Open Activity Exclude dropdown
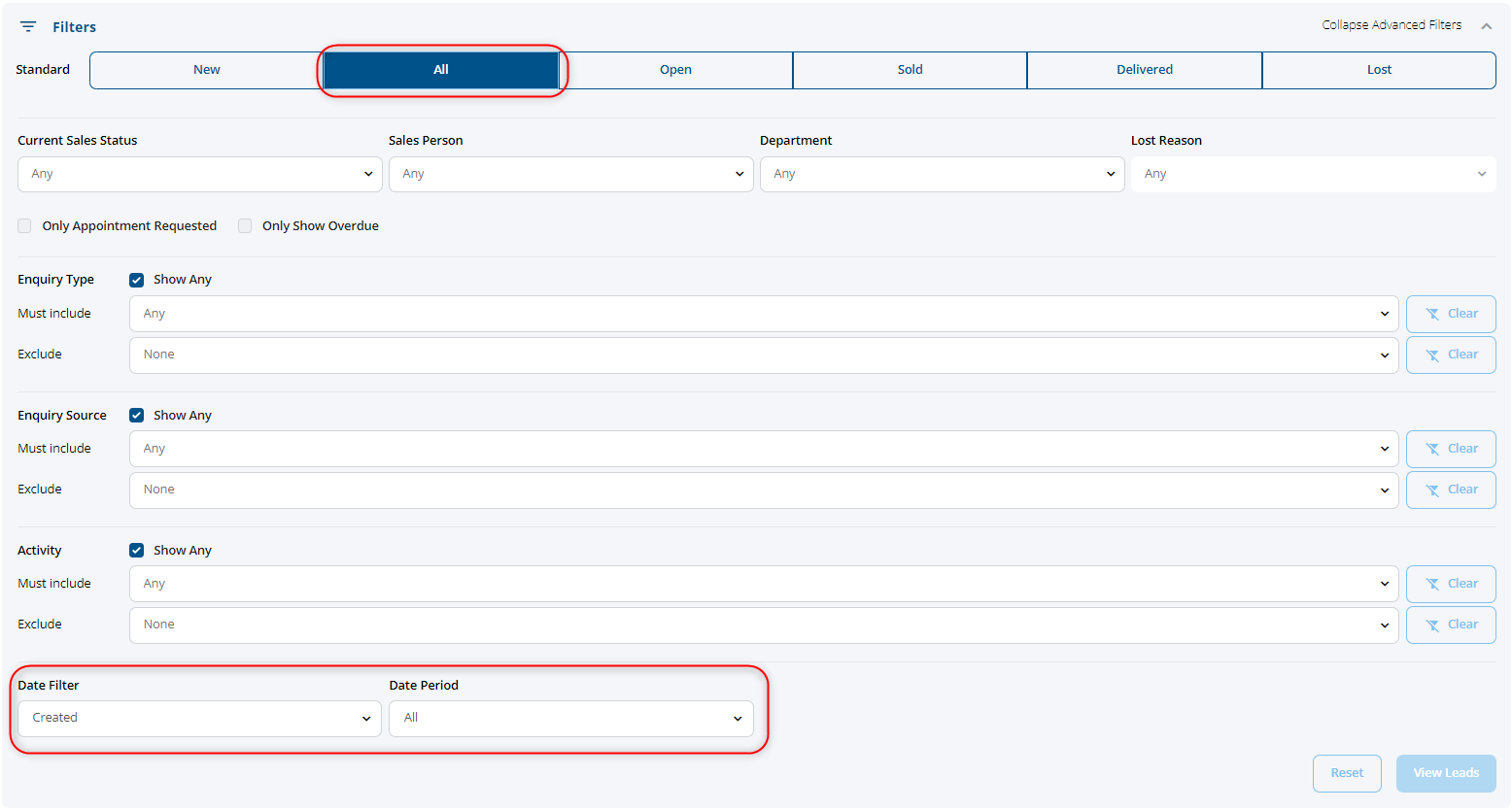This screenshot has height=811, width=1512. coord(764,625)
